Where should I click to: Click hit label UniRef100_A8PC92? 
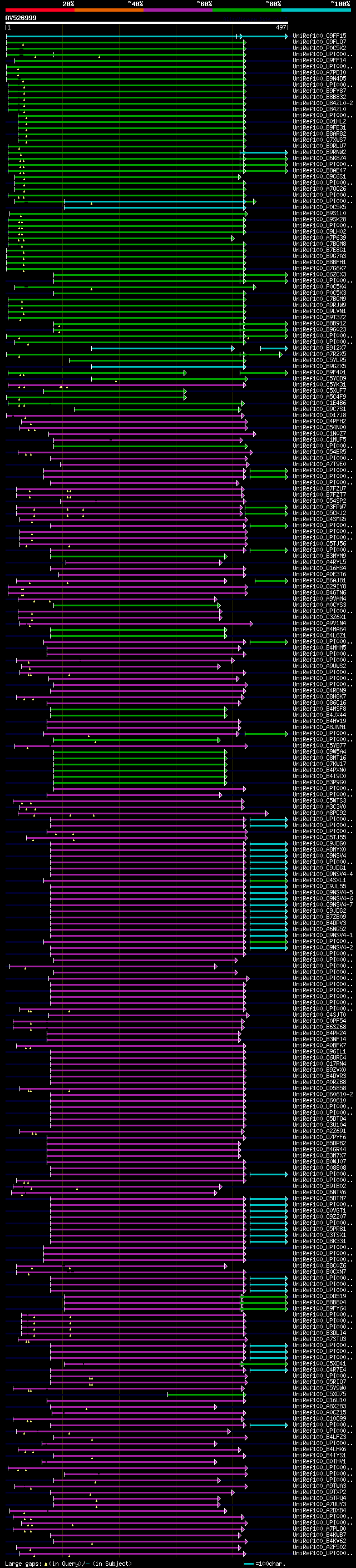(319, 813)
